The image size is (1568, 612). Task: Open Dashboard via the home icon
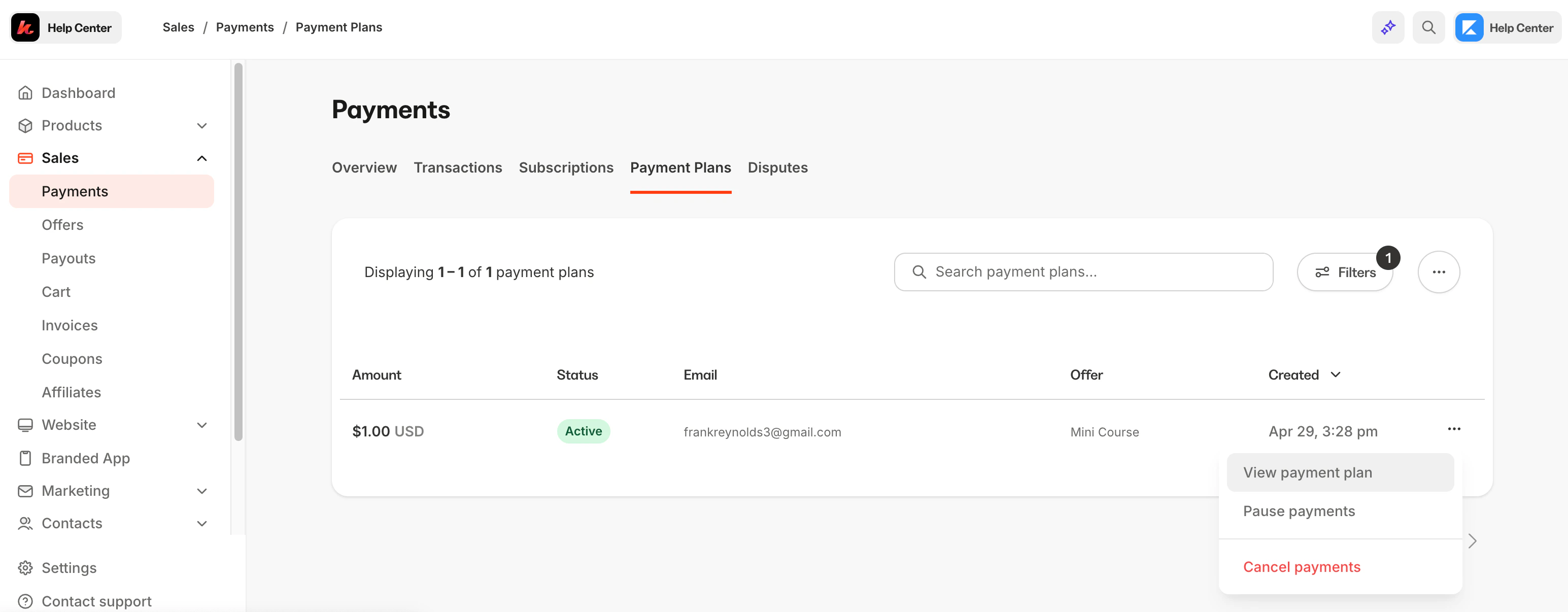tap(25, 92)
